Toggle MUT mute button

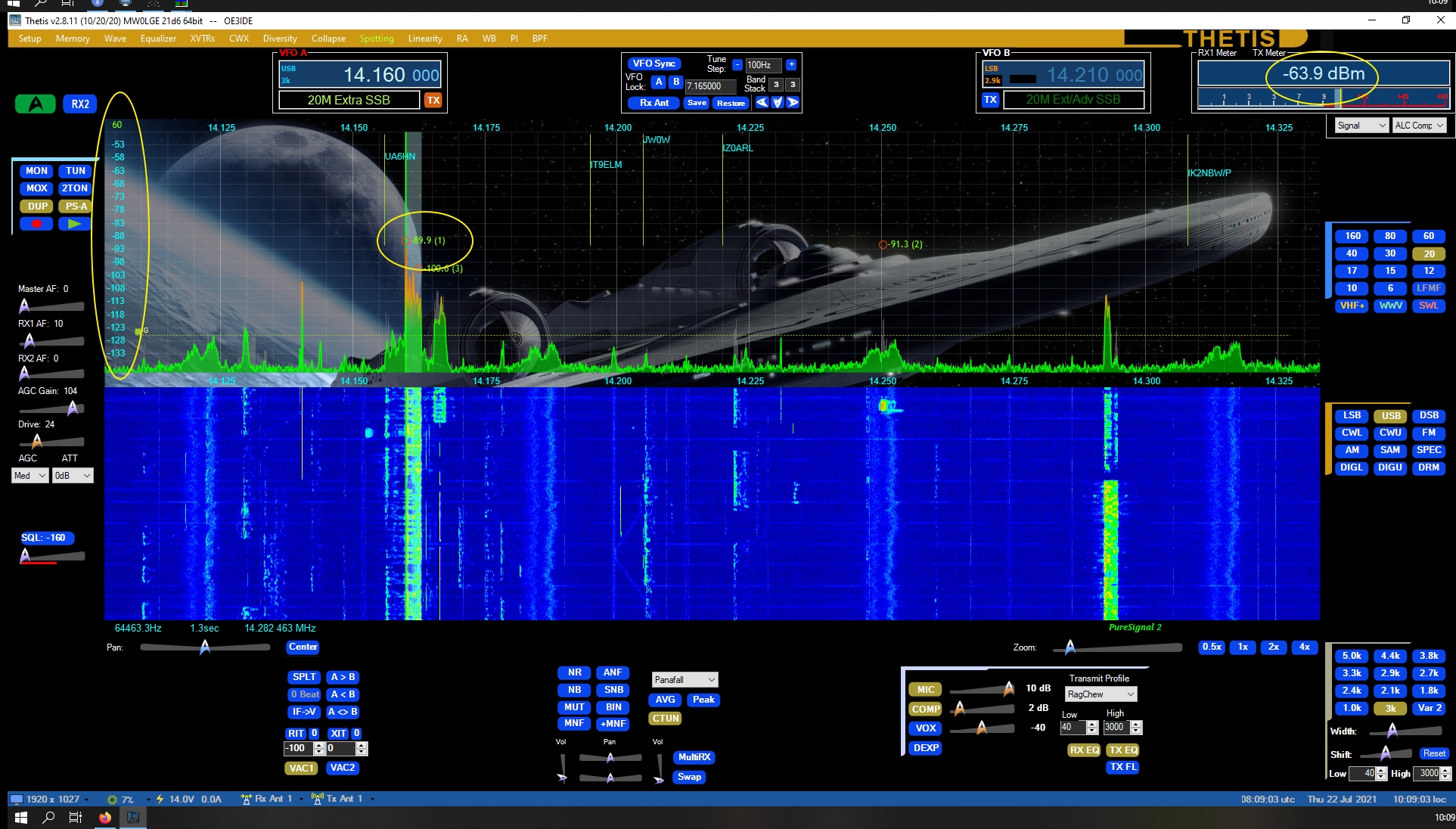point(575,707)
